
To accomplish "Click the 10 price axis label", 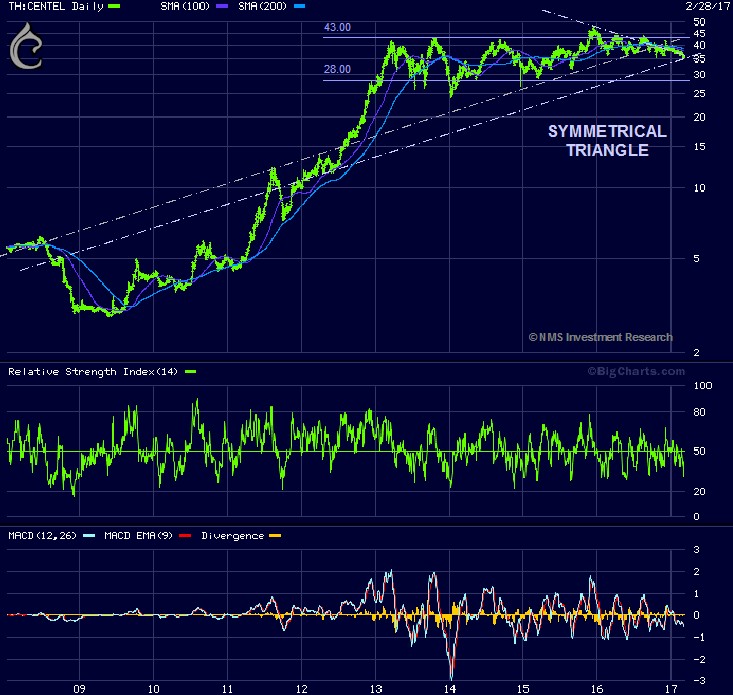I will pos(699,188).
